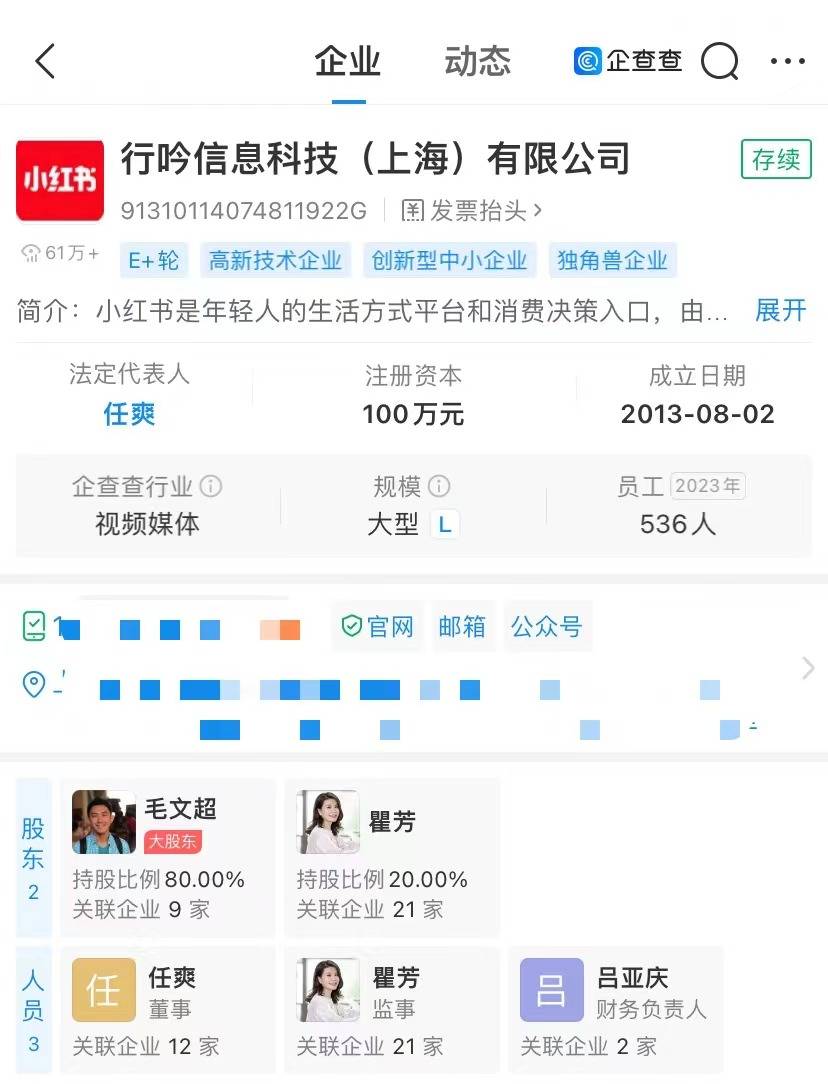The image size is (828, 1084).
Task: Tap the 独角兽企业 tag
Action: 612,260
